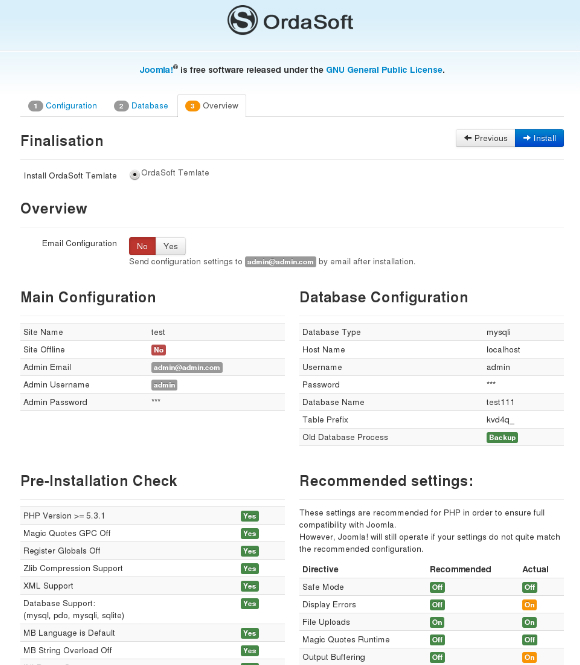Viewport: 580px width, 665px height.
Task: Click the Site Offline 'No' badge
Action: click(x=159, y=350)
